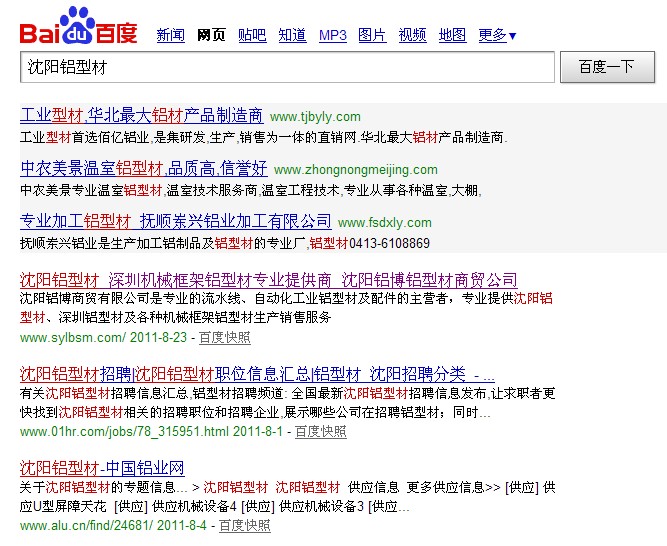The height and width of the screenshot is (546, 667).
Task: Switch to the 贴吧 tab
Action: click(x=252, y=36)
